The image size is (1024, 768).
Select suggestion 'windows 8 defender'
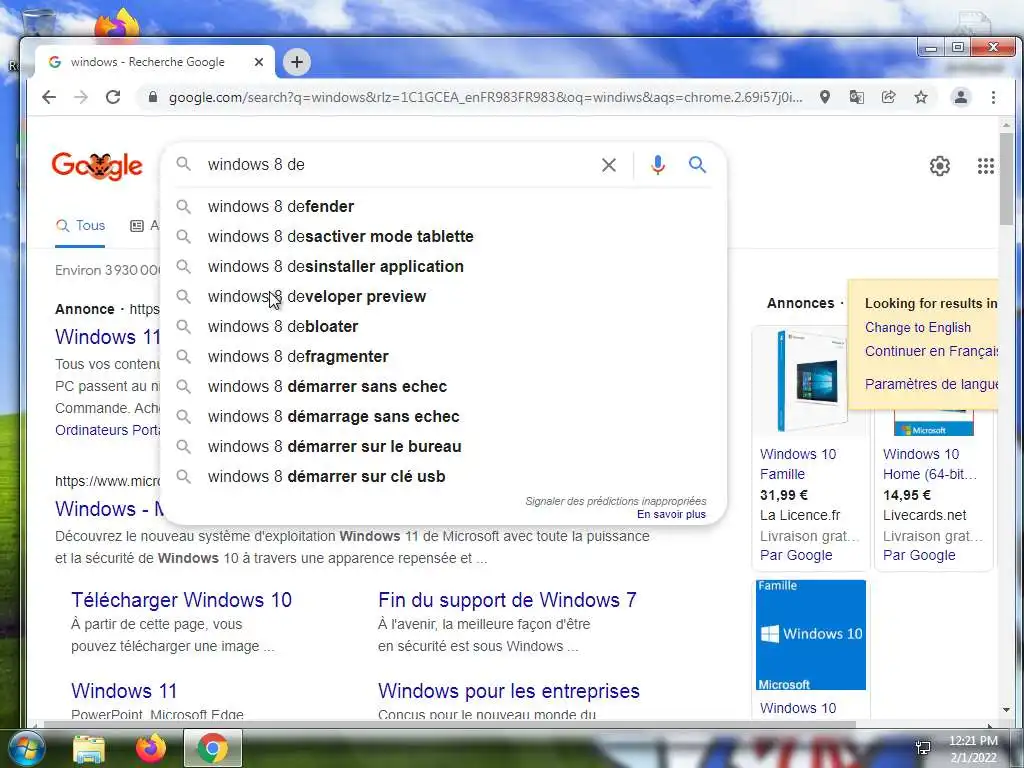443,206
